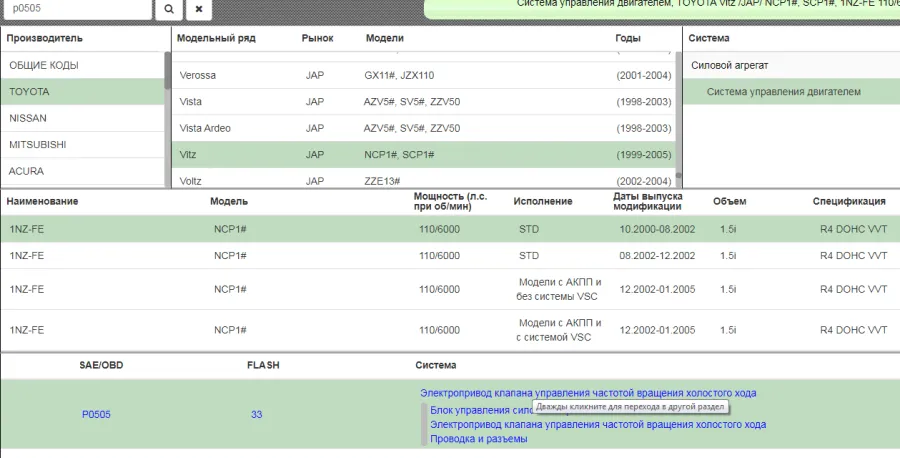
Task: Click the Годы column header
Action: [627, 38]
